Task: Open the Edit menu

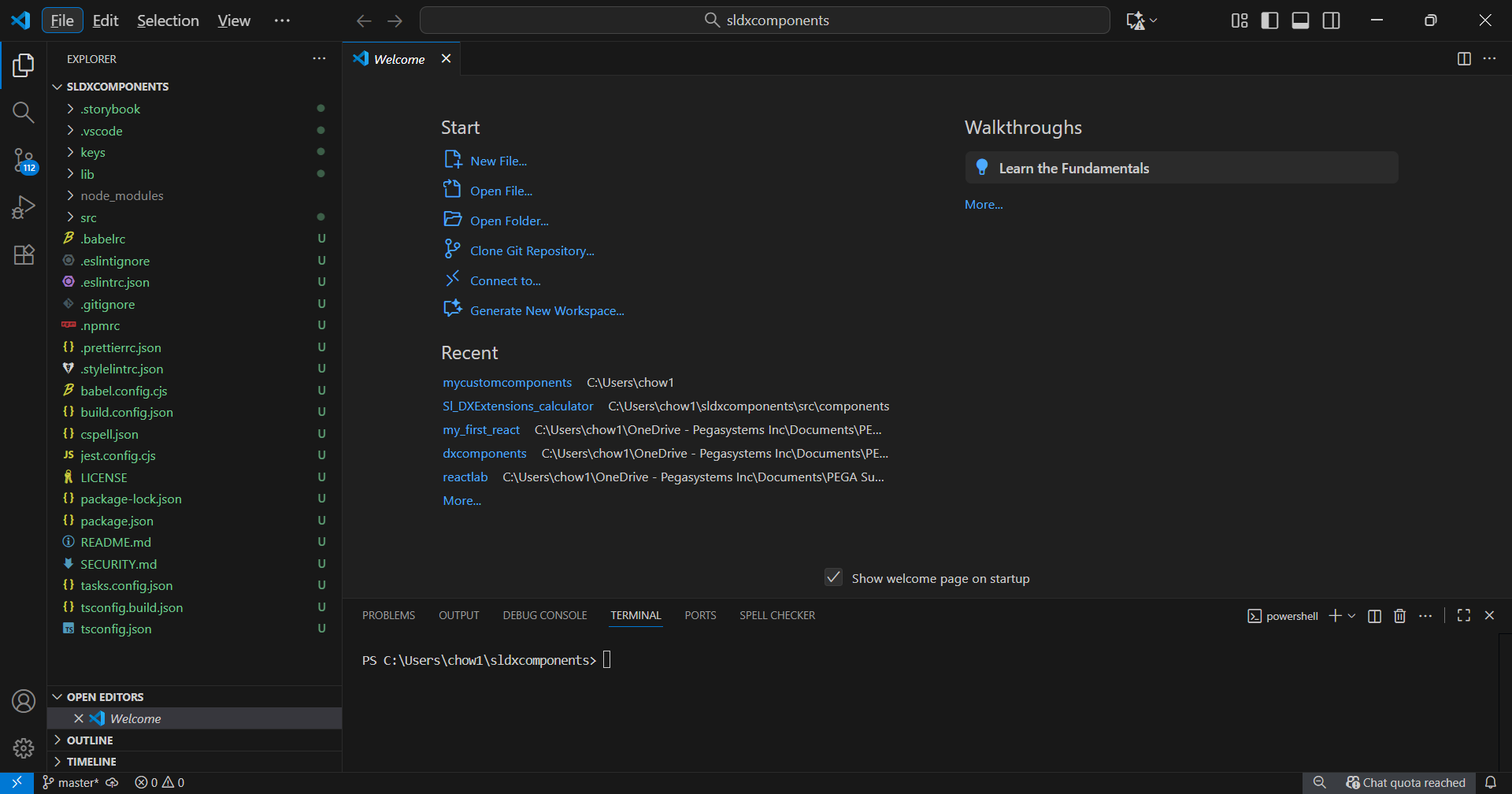Action: coord(105,20)
